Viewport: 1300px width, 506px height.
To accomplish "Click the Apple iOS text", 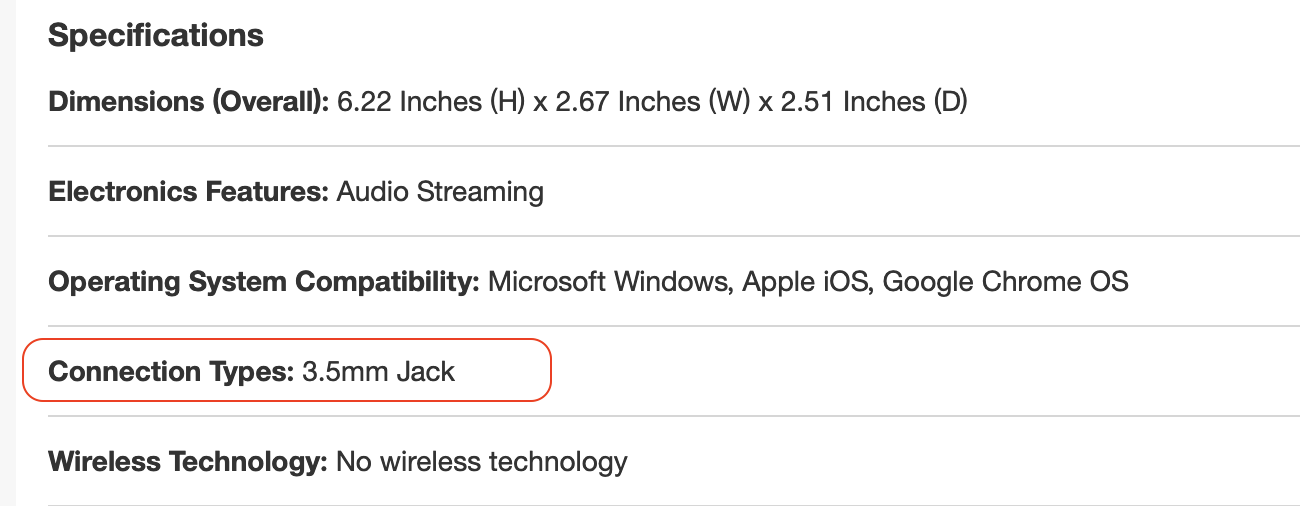I will (x=804, y=282).
